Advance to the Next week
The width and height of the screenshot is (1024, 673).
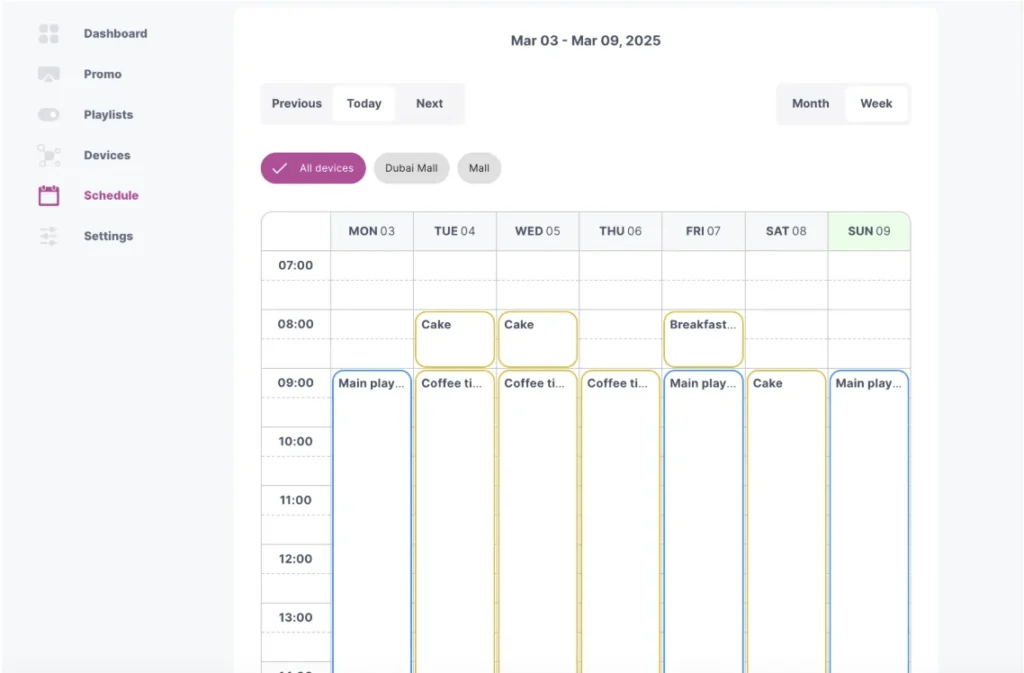point(429,103)
